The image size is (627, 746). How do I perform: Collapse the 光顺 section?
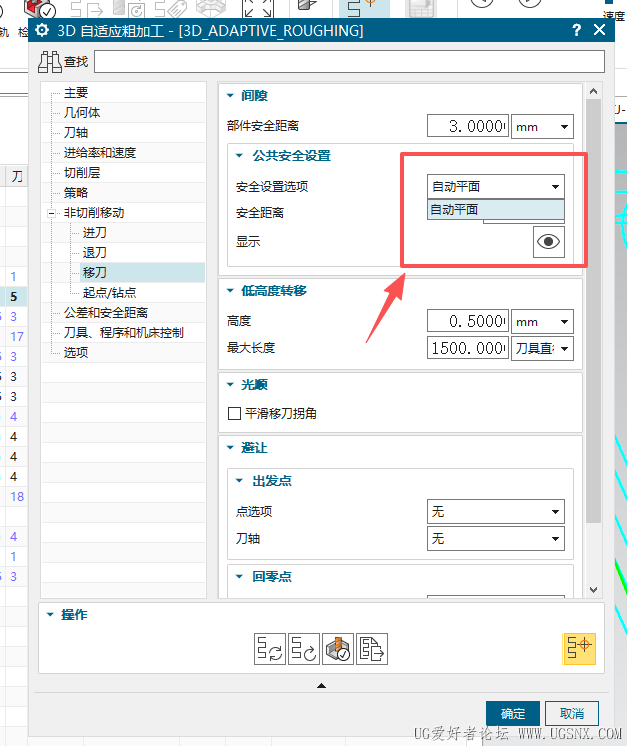pyautogui.click(x=230, y=384)
